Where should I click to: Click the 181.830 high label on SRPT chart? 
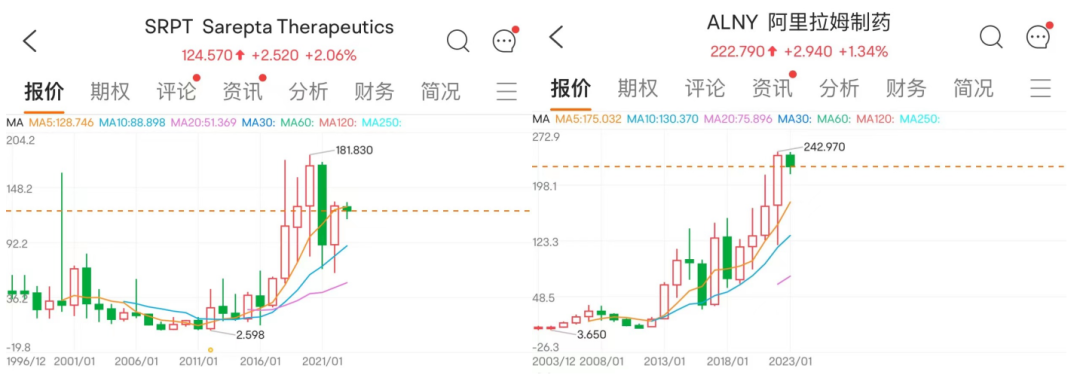354,150
